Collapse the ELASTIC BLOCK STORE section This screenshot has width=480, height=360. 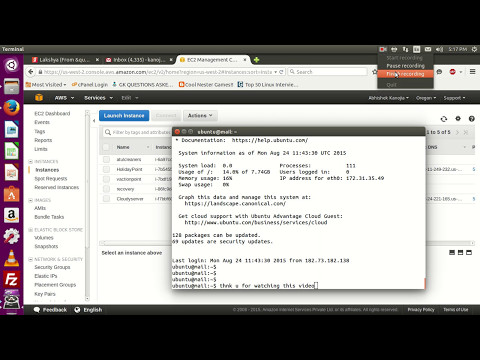tap(30, 230)
